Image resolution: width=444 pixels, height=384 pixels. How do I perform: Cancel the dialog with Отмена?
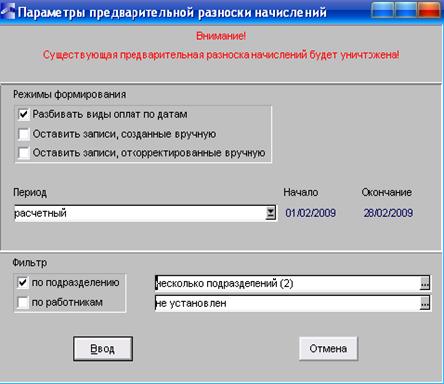pyautogui.click(x=328, y=349)
